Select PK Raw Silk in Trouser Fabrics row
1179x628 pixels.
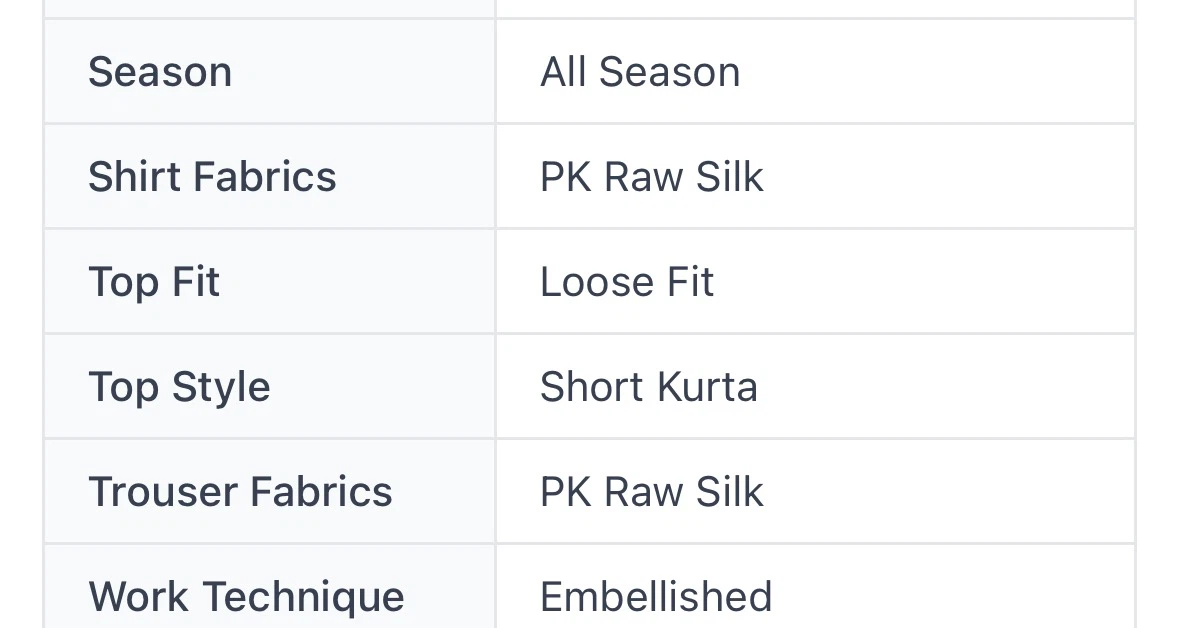[651, 492]
